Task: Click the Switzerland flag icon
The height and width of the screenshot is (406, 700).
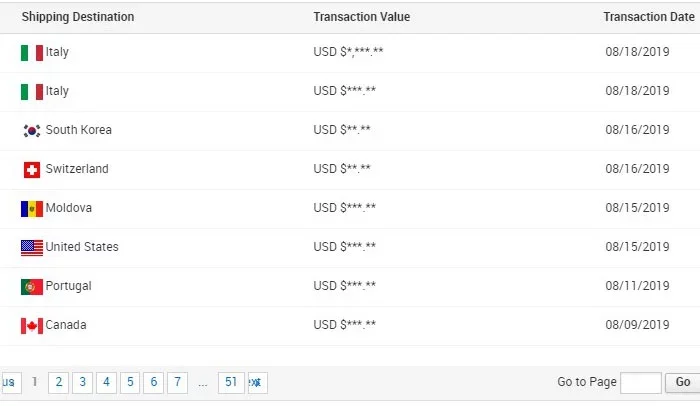Action: (x=32, y=170)
